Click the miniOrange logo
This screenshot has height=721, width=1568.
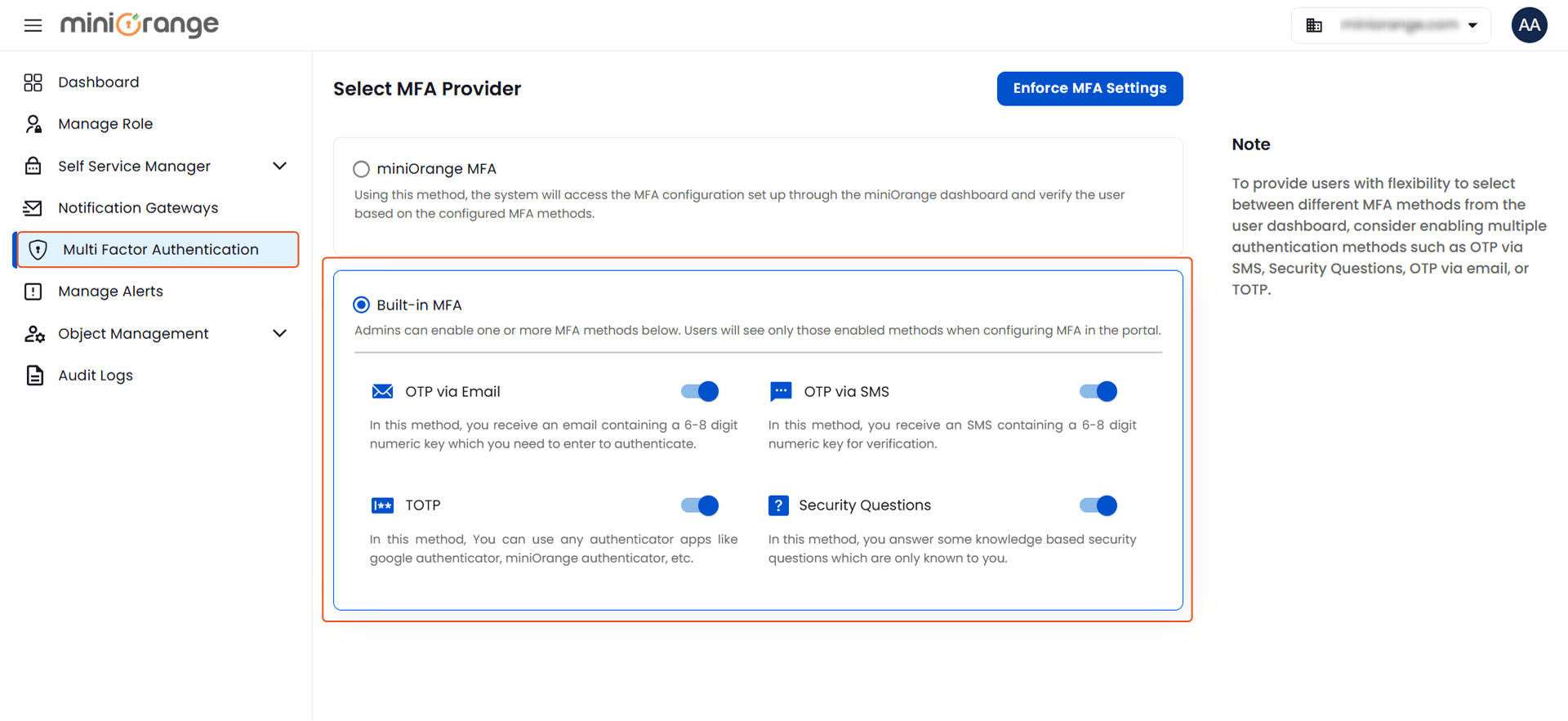click(x=139, y=25)
